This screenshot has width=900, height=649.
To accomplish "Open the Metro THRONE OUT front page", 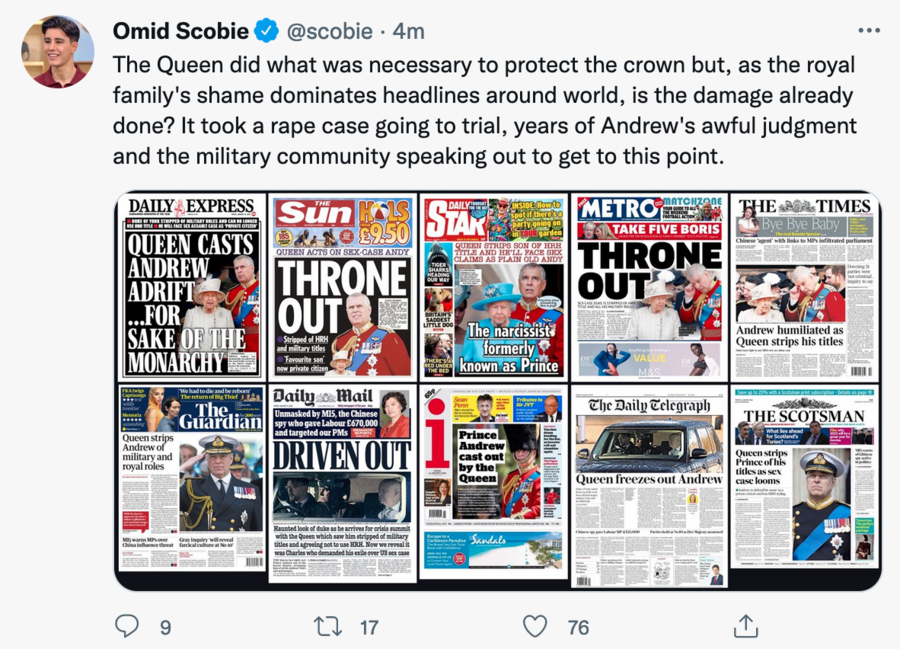I will [x=649, y=287].
